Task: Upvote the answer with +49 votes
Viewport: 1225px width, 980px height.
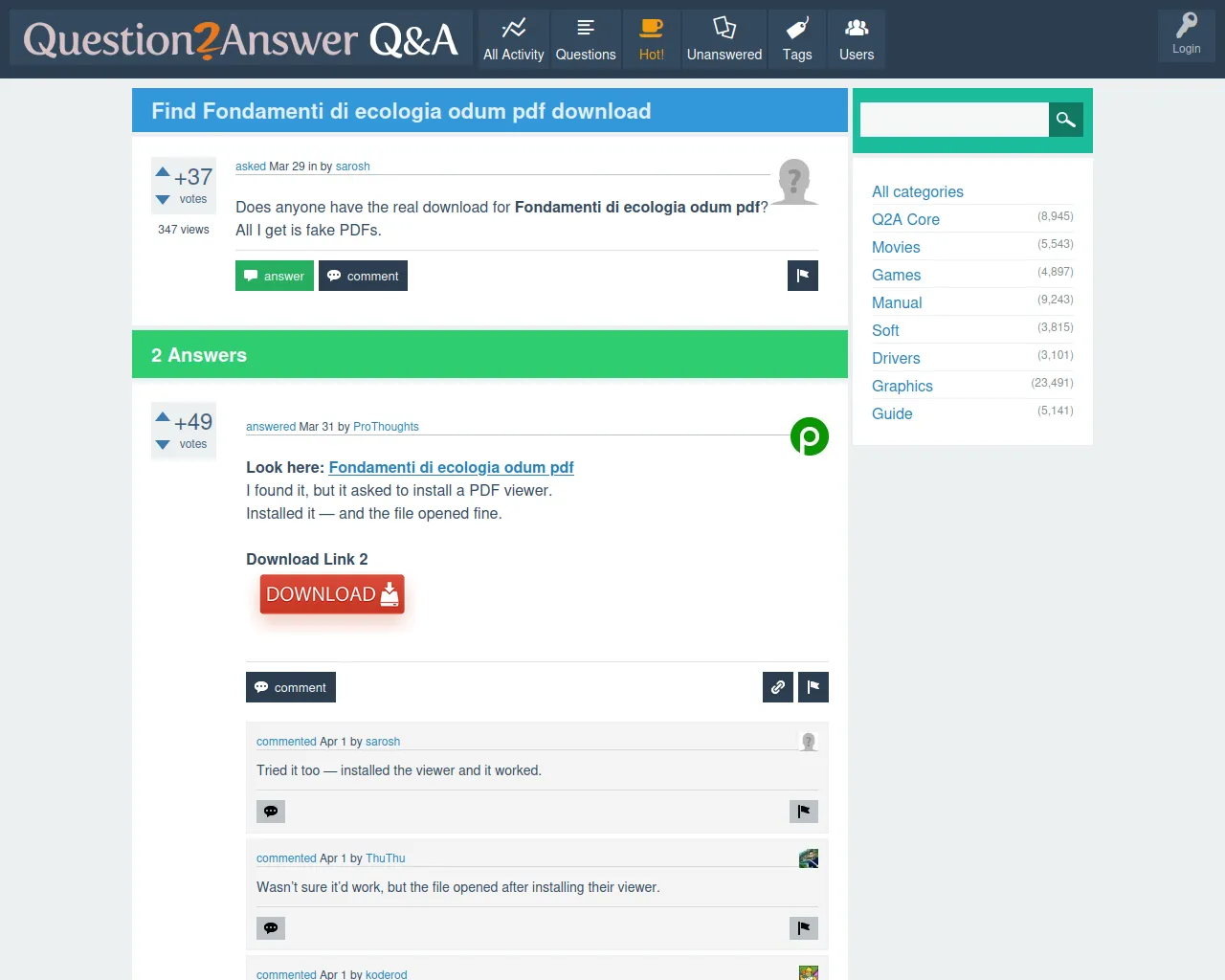Action: pyautogui.click(x=163, y=417)
